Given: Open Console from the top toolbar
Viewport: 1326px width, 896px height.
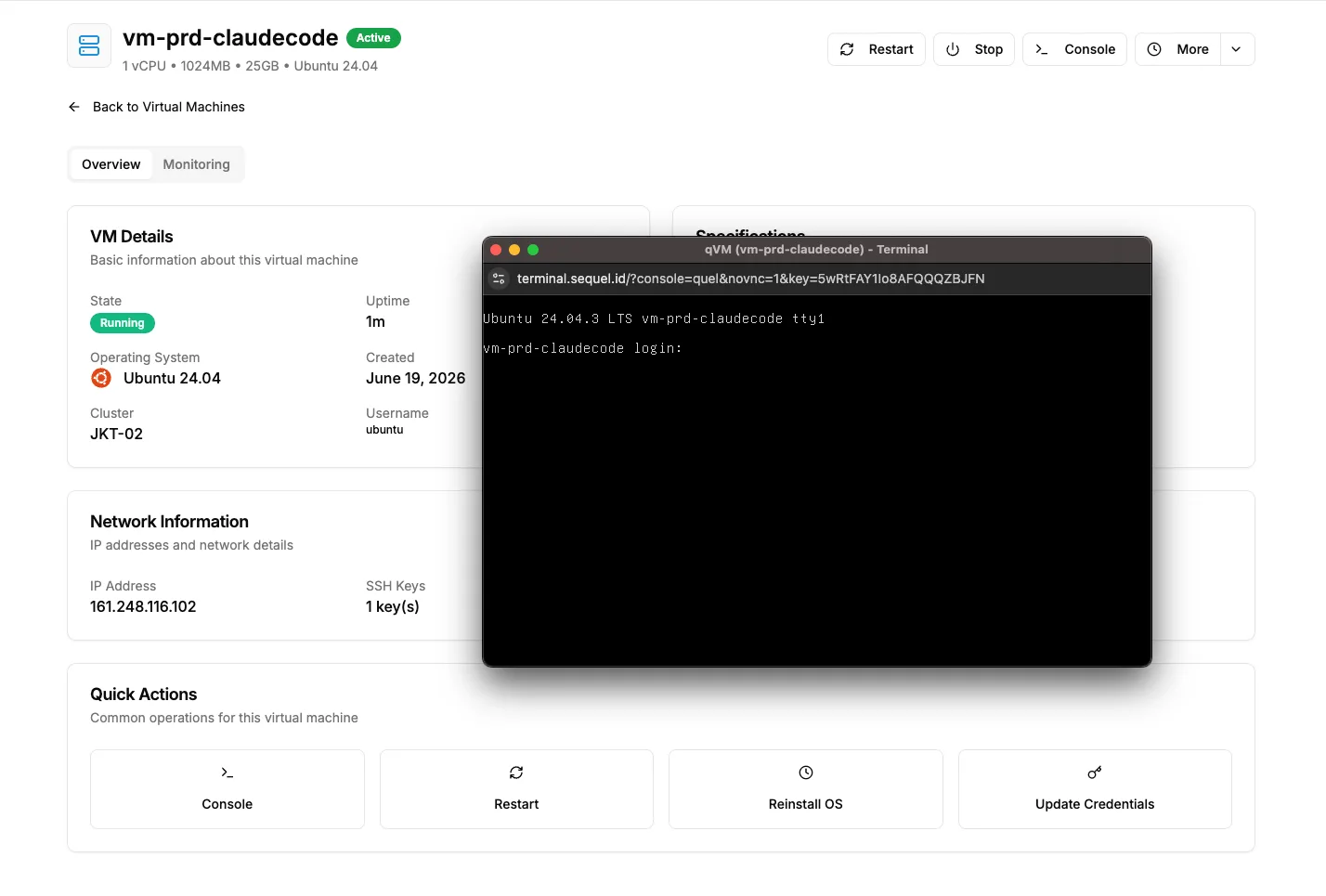Looking at the screenshot, I should (x=1074, y=49).
